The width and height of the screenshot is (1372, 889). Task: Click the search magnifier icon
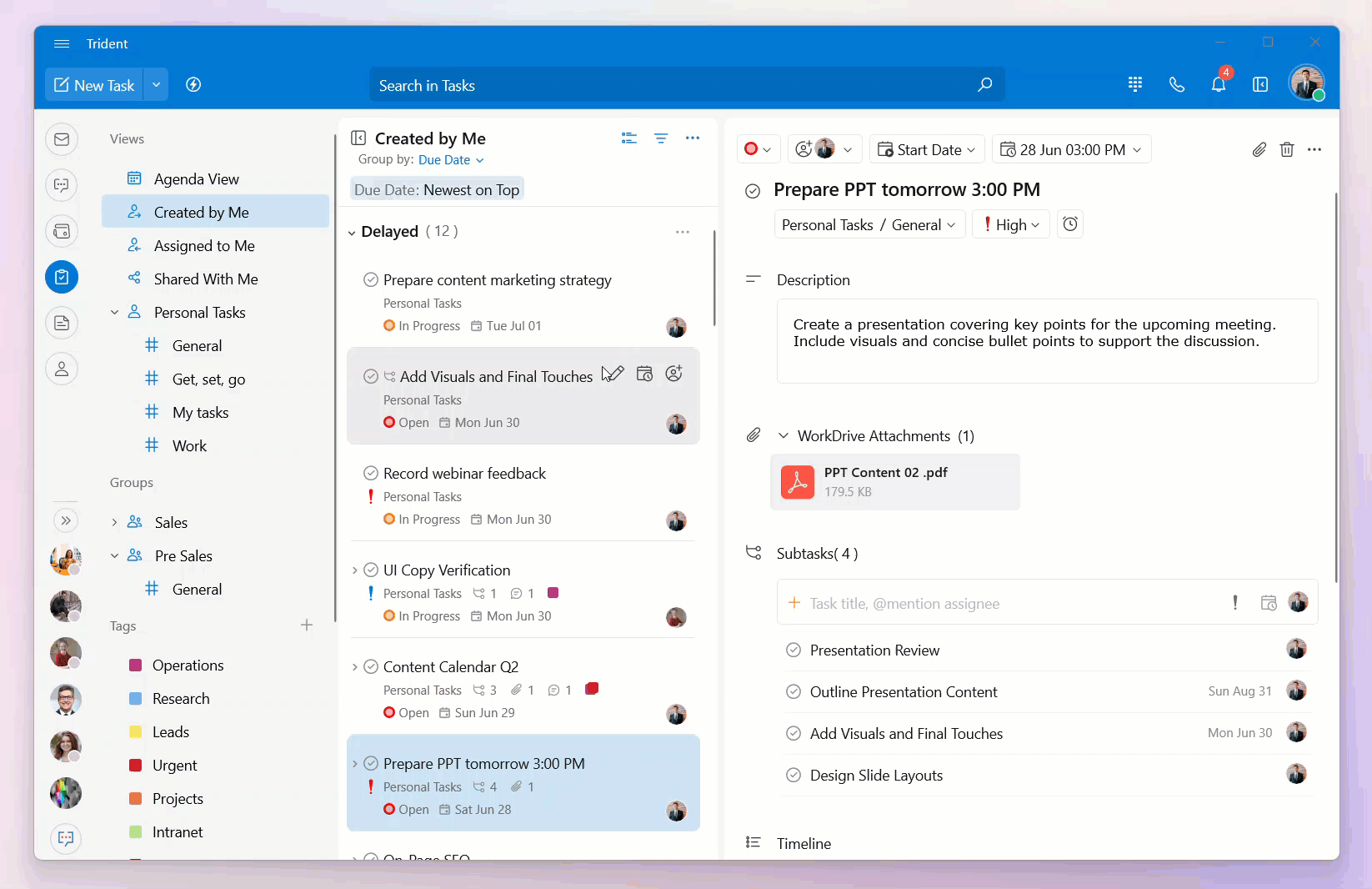(x=984, y=84)
